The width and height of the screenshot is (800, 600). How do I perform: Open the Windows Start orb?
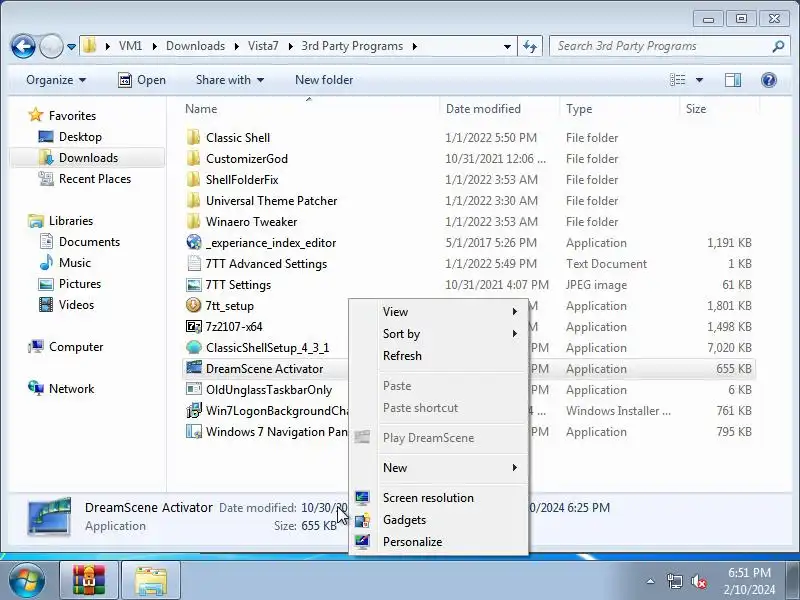26,580
